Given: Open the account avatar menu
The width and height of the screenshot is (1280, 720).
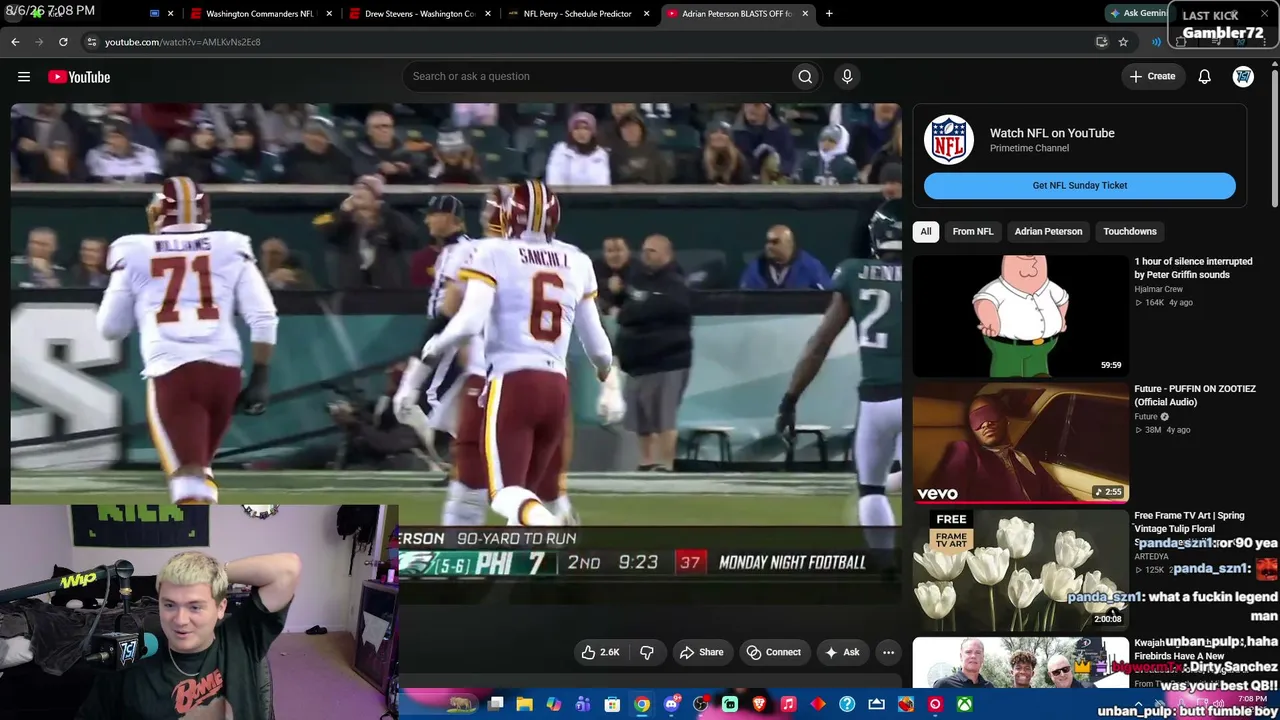Looking at the screenshot, I should (1243, 76).
